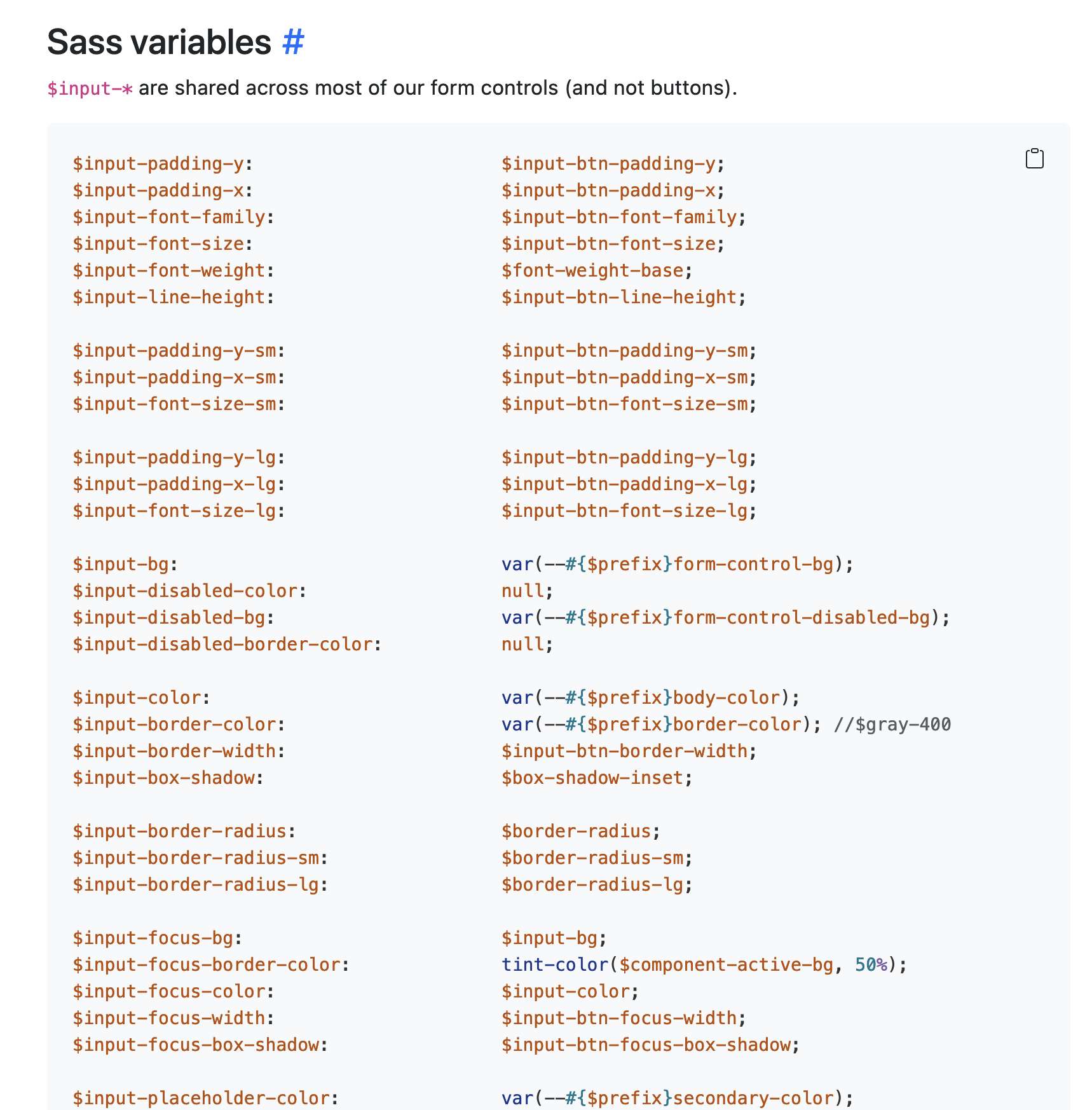Select the $input-padding-y-sm: variable
Screen dimensions: 1092x1110
click(x=179, y=351)
